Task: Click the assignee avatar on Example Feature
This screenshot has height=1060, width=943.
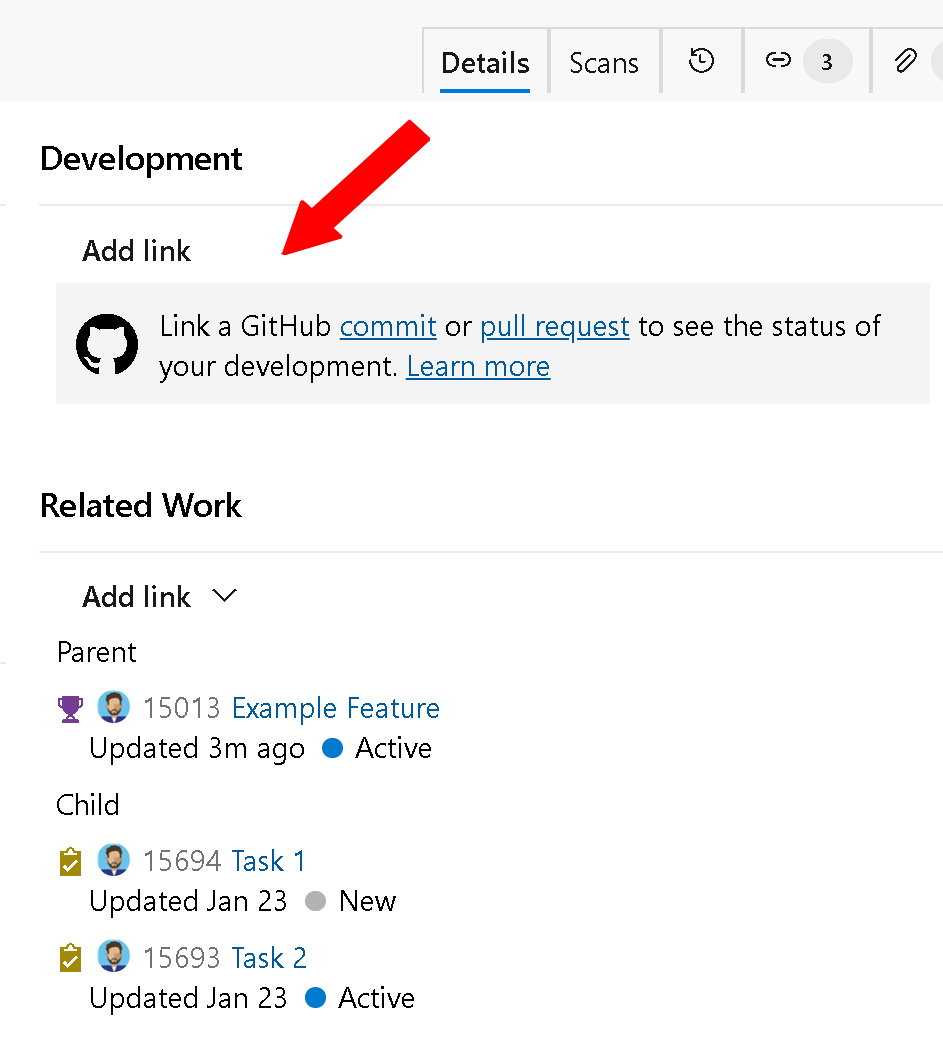Action: click(x=114, y=707)
